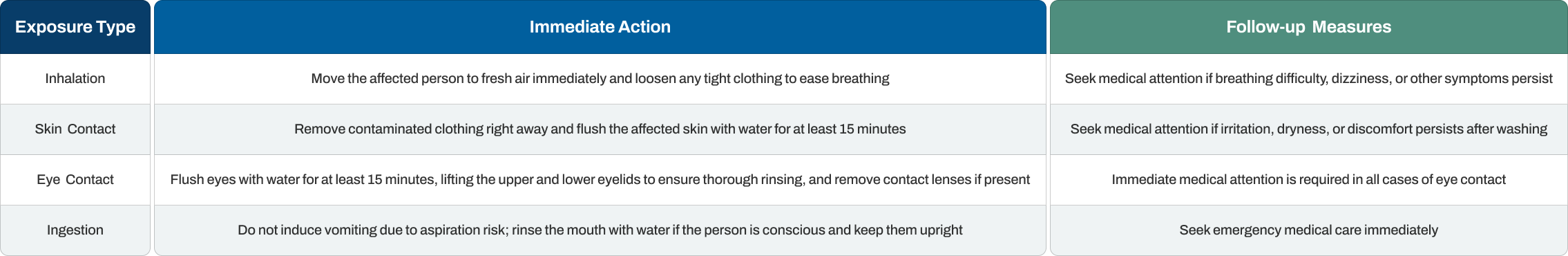1568x256 pixels.
Task: Select the Ingestion row label
Action: coord(75,230)
